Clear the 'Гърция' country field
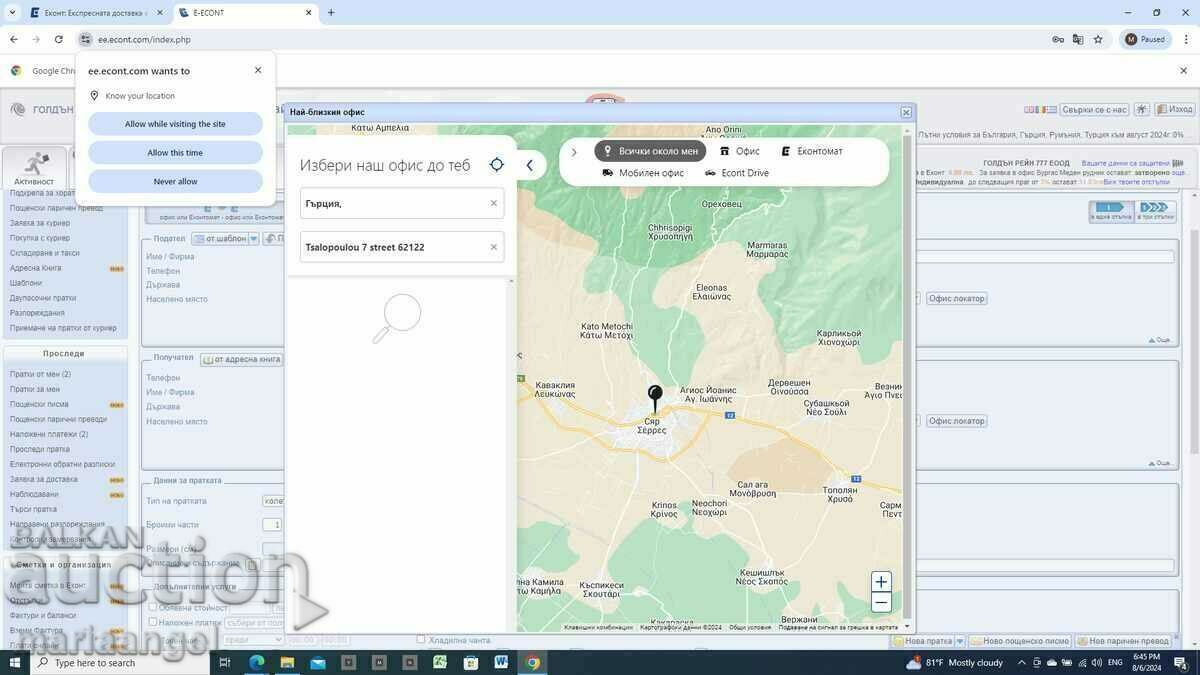The width and height of the screenshot is (1200, 675). point(493,203)
